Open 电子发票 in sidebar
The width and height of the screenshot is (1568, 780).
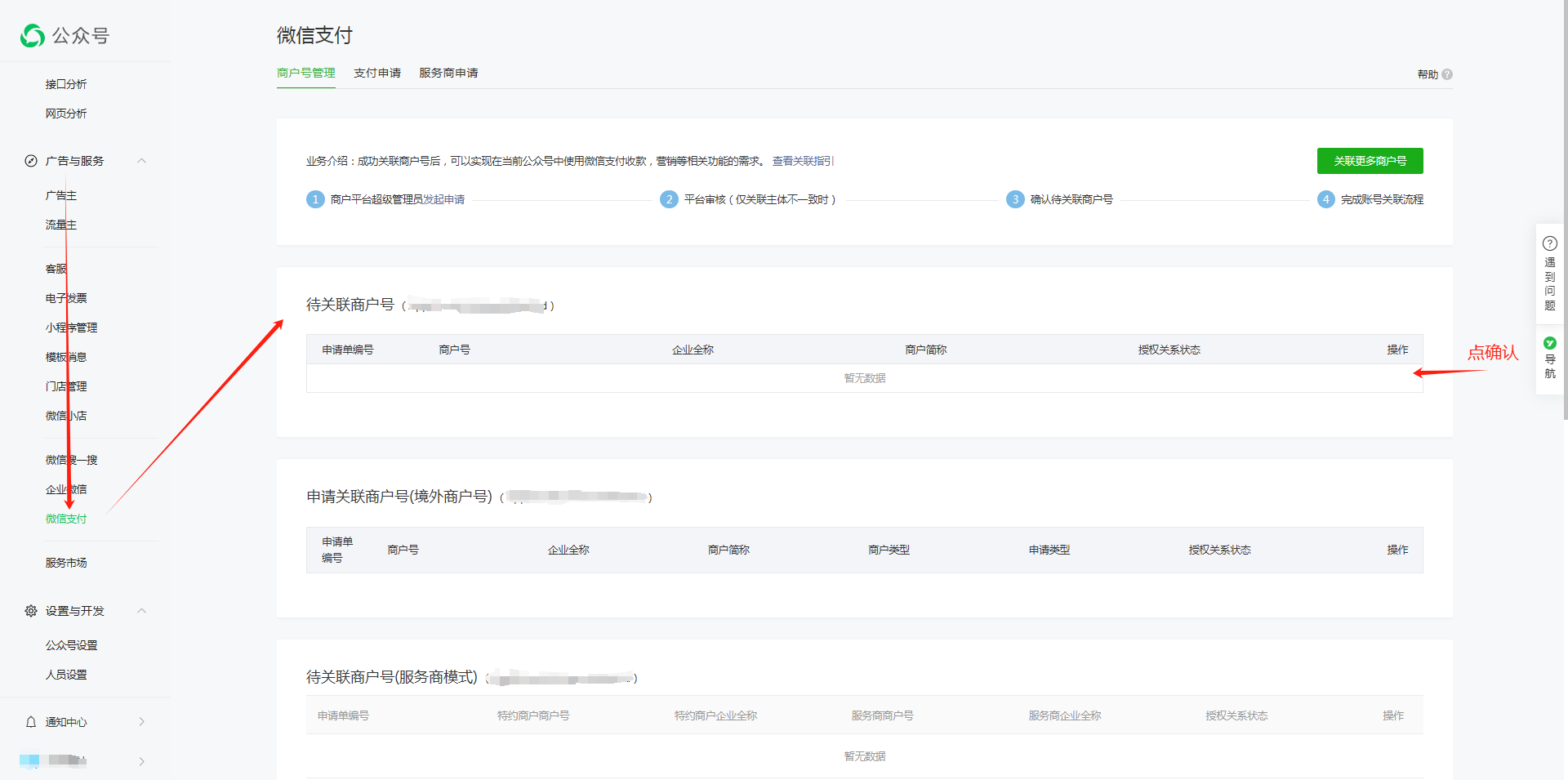tap(66, 298)
